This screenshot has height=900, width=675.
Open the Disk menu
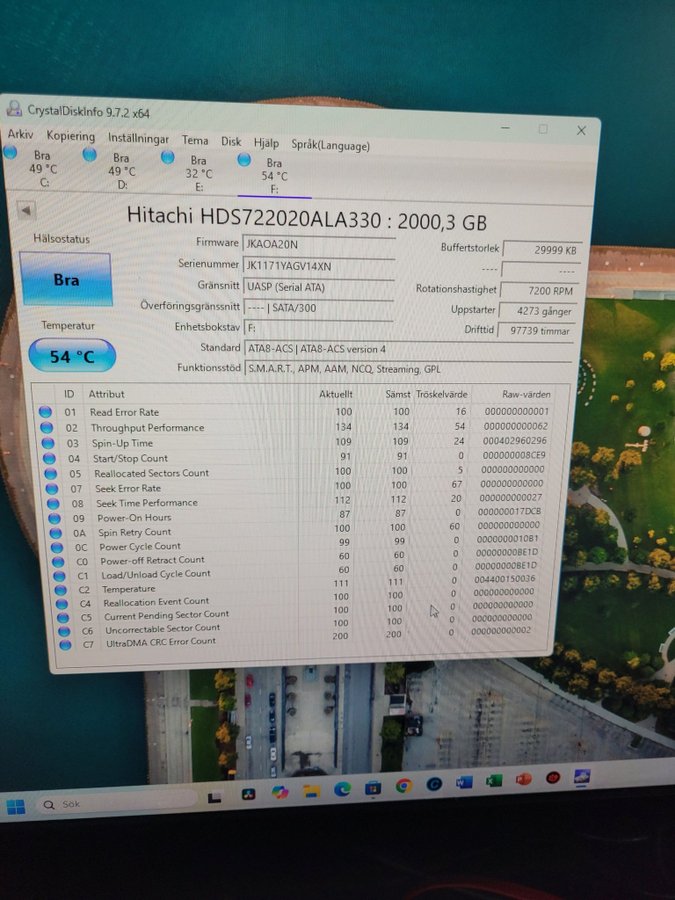tap(231, 141)
